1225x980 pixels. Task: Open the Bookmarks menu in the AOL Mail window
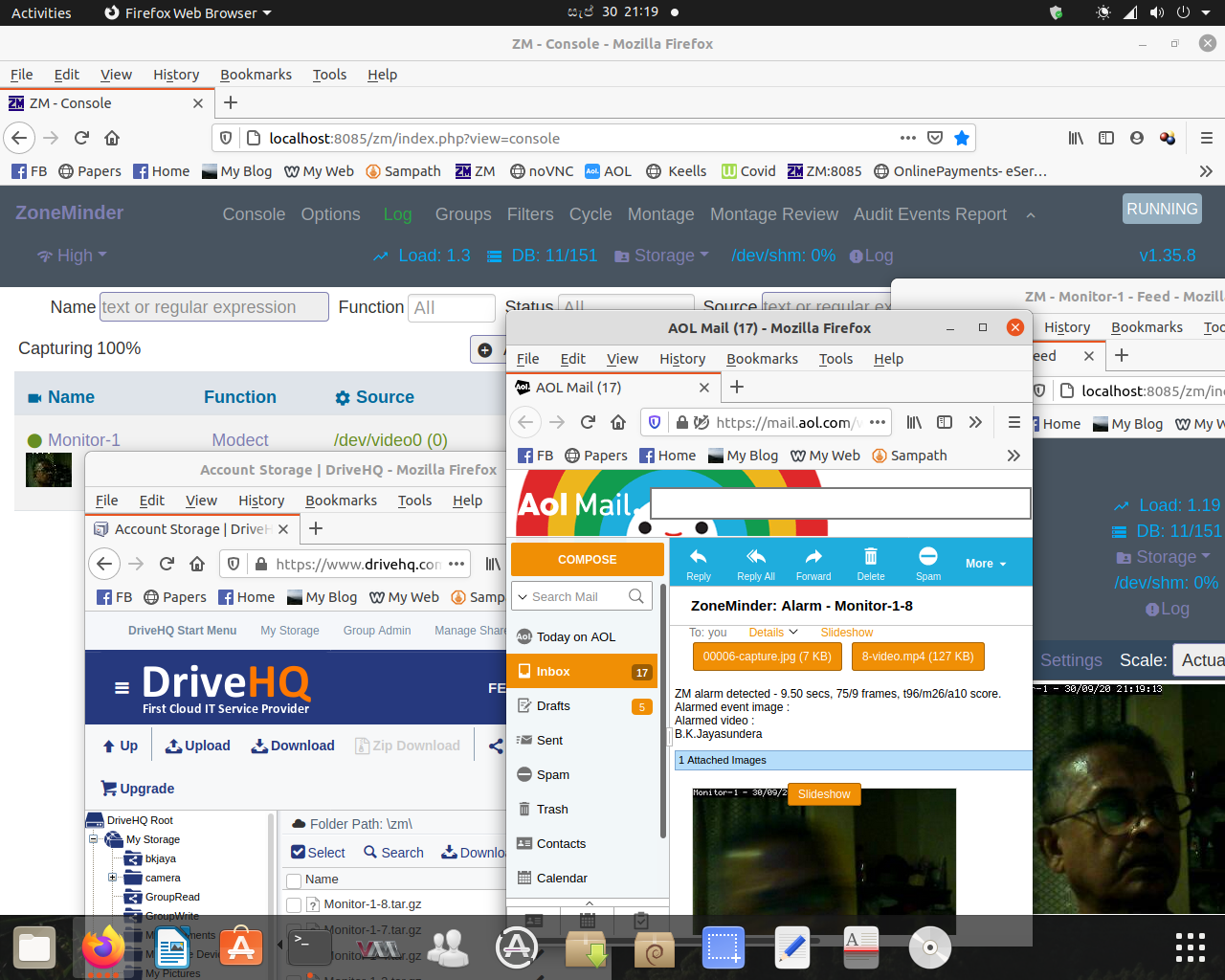click(x=762, y=359)
